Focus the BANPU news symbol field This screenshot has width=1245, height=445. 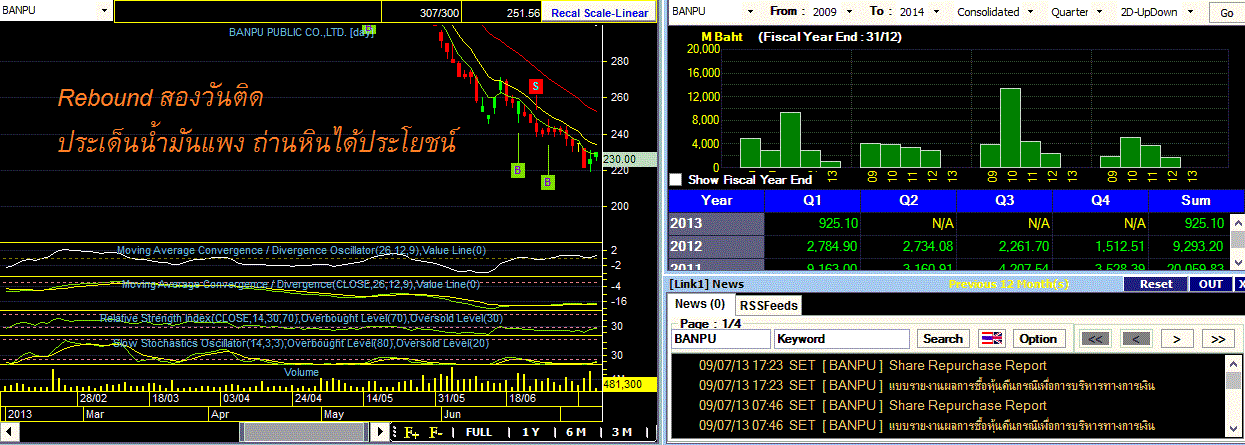coord(721,339)
